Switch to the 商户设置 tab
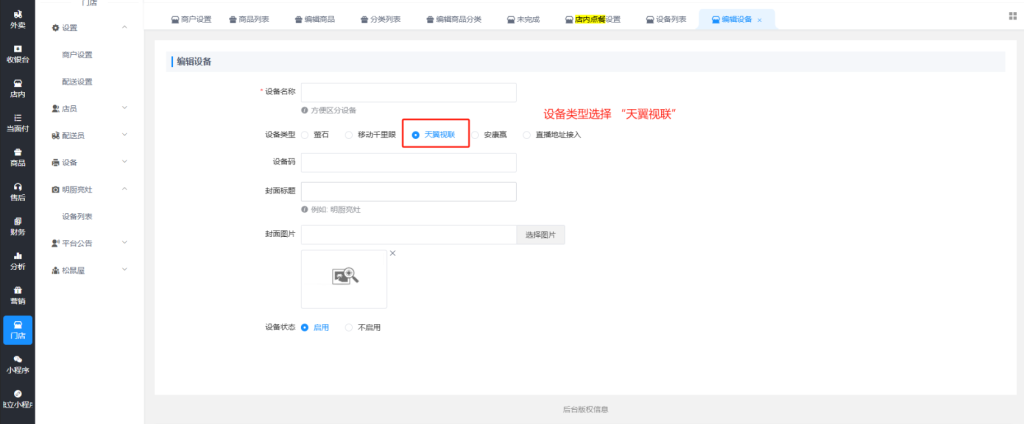Image resolution: width=1024 pixels, height=424 pixels. 191,20
